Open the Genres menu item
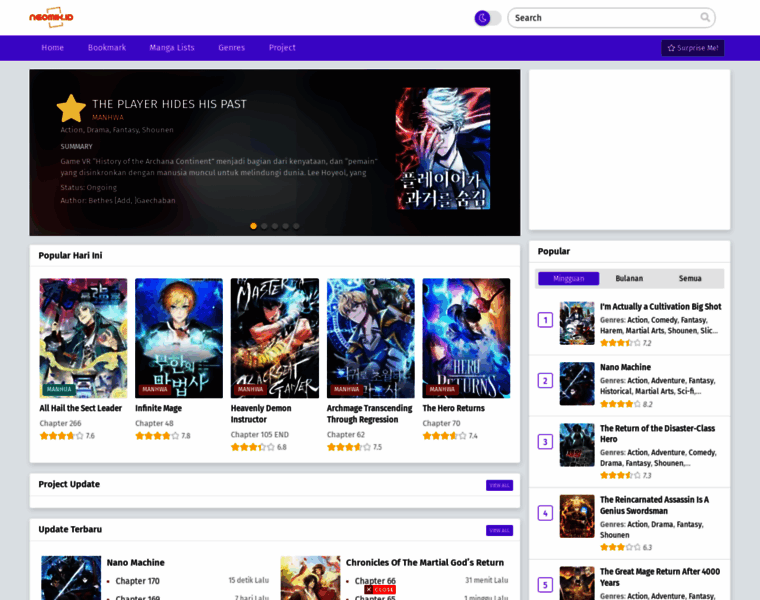The height and width of the screenshot is (600, 760). pyautogui.click(x=231, y=47)
